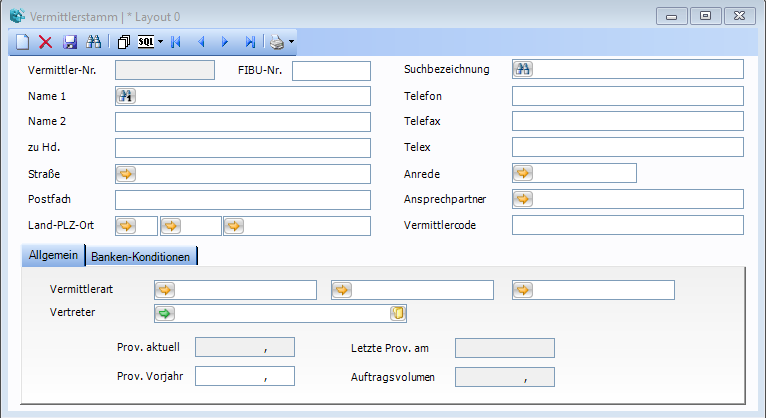The height and width of the screenshot is (418, 766).
Task: Open the printer dropdown arrow
Action: (x=291, y=42)
